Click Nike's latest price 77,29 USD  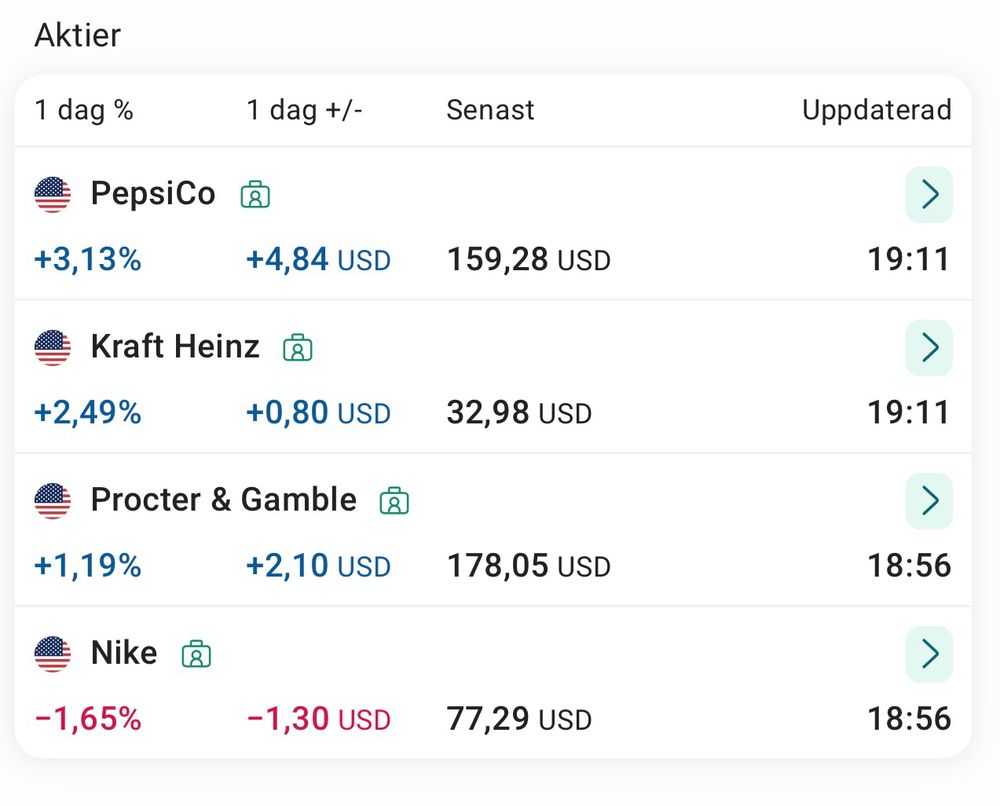coord(519,718)
